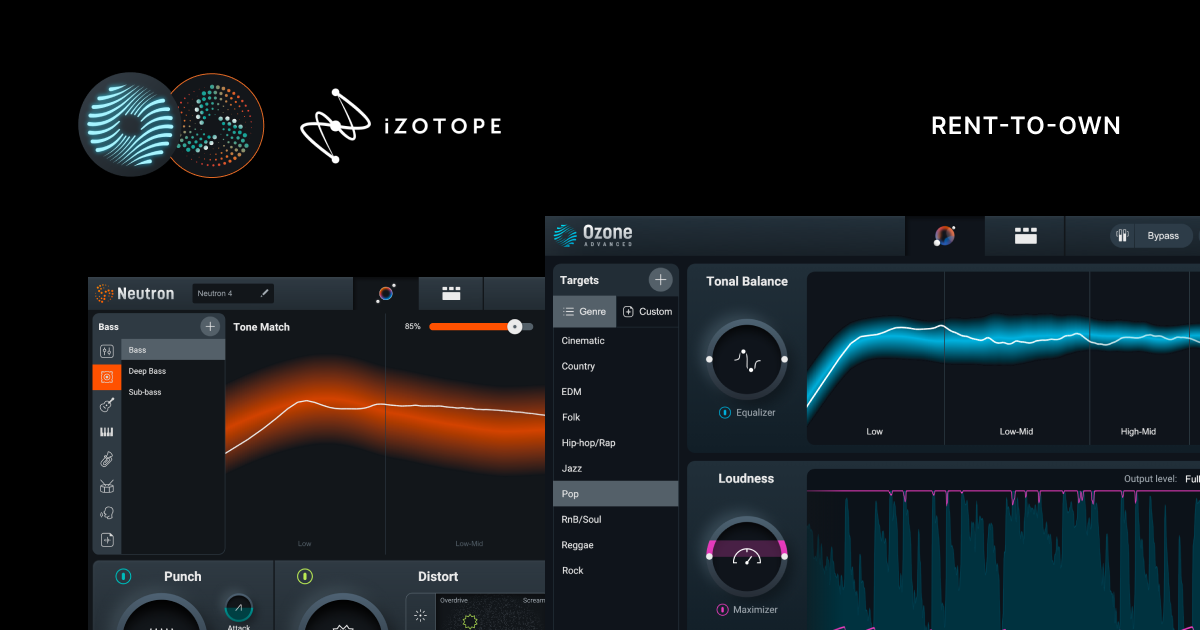
Task: Toggle the Distort module power button
Action: click(x=305, y=576)
